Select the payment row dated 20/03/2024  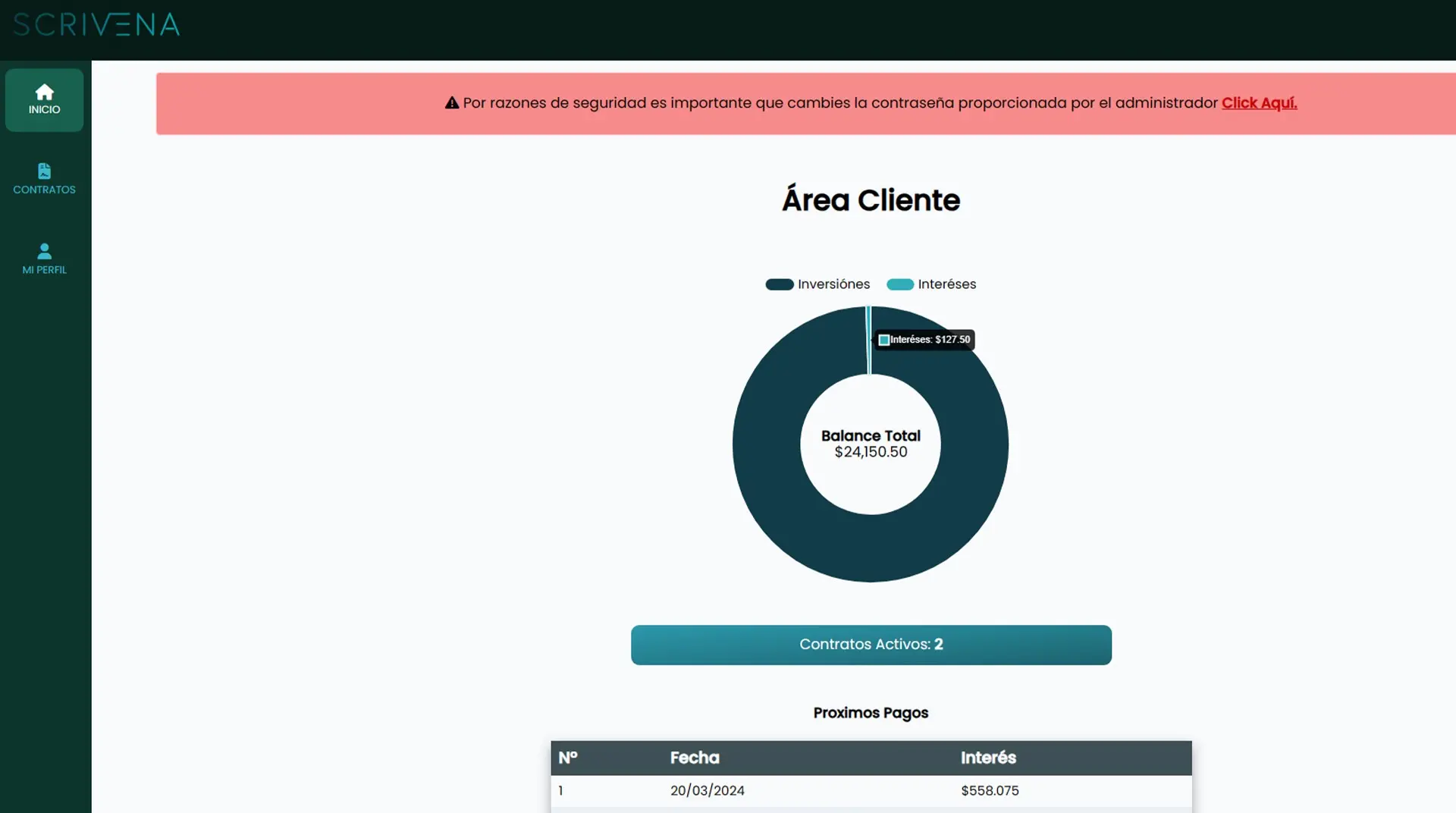point(871,790)
